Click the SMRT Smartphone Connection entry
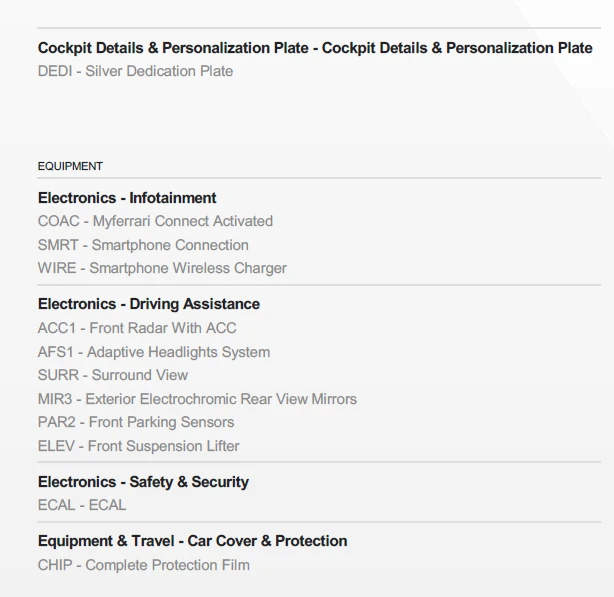This screenshot has height=597, width=614. pyautogui.click(x=143, y=245)
